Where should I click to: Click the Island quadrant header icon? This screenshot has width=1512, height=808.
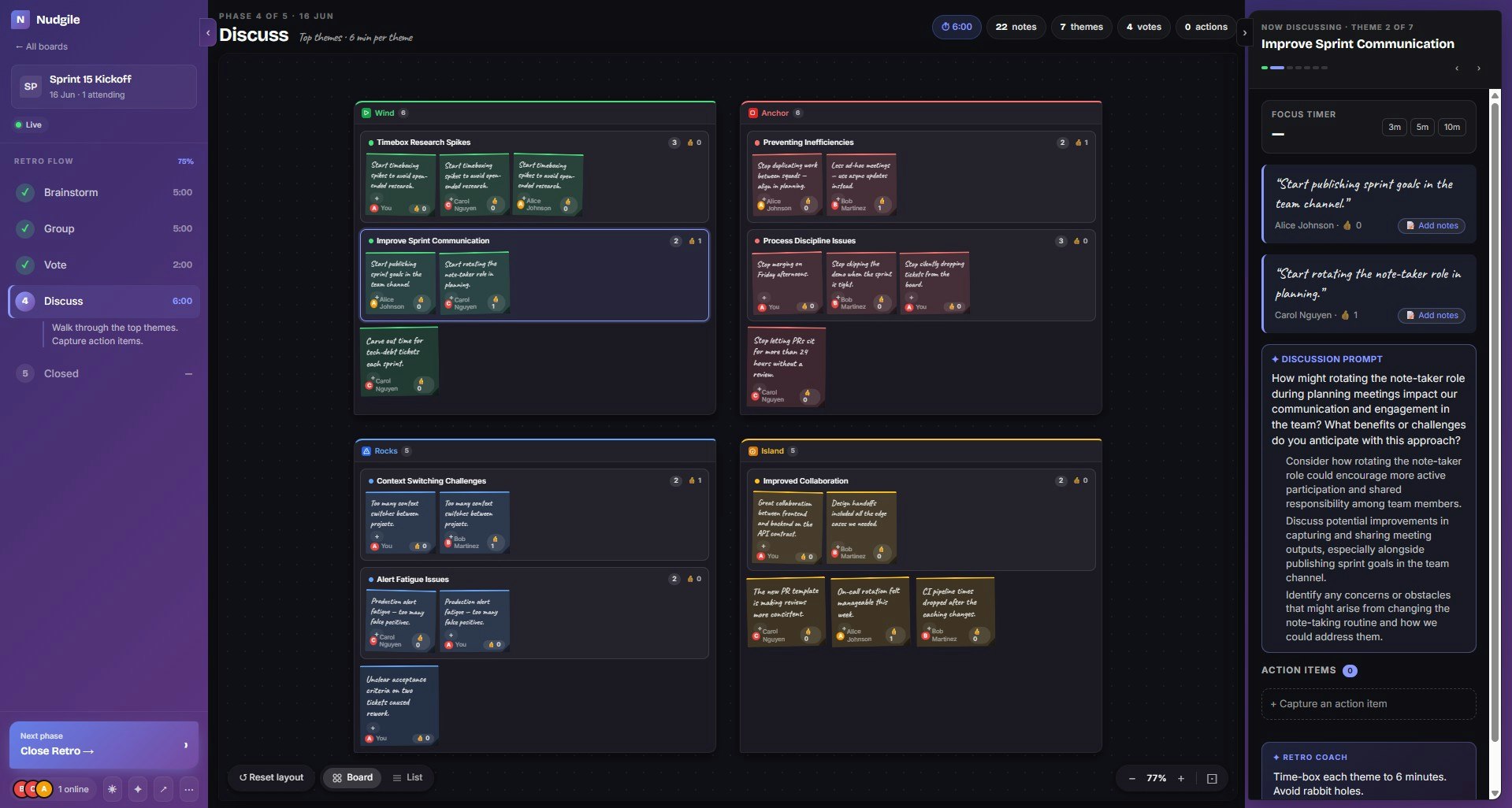pos(752,451)
